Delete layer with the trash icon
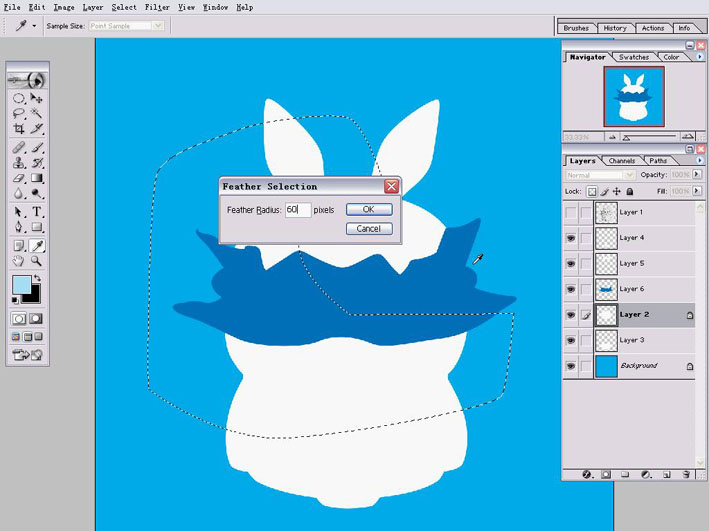This screenshot has width=709, height=531. [x=686, y=474]
